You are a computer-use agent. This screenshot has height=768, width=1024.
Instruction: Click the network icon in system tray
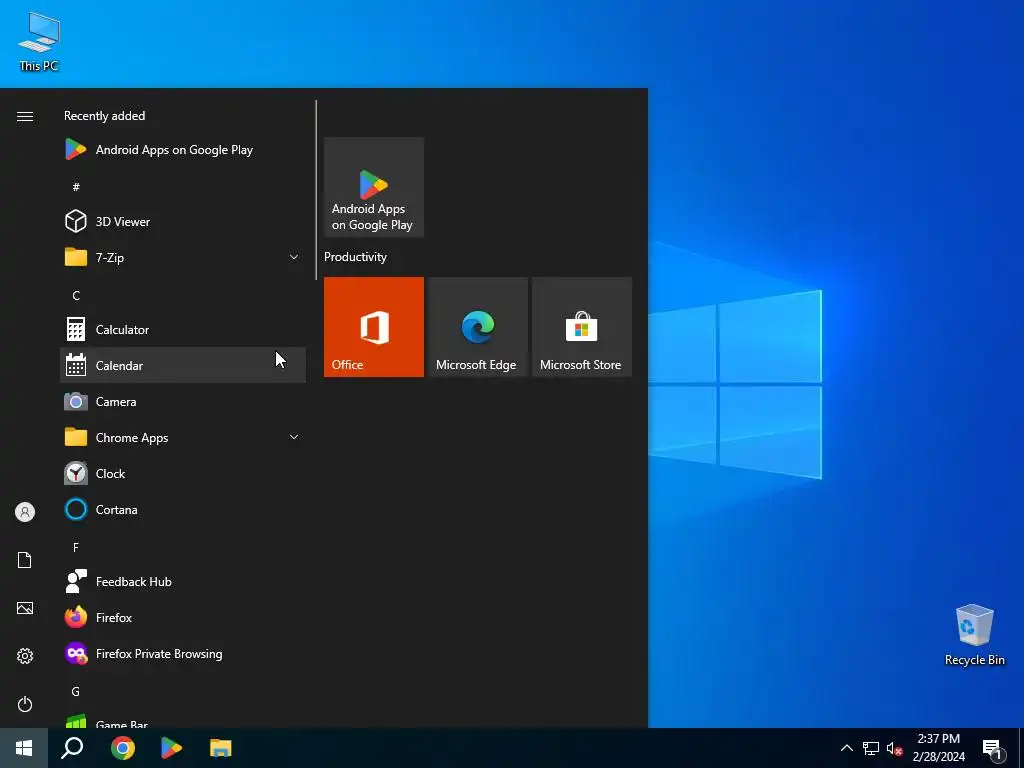(871, 748)
